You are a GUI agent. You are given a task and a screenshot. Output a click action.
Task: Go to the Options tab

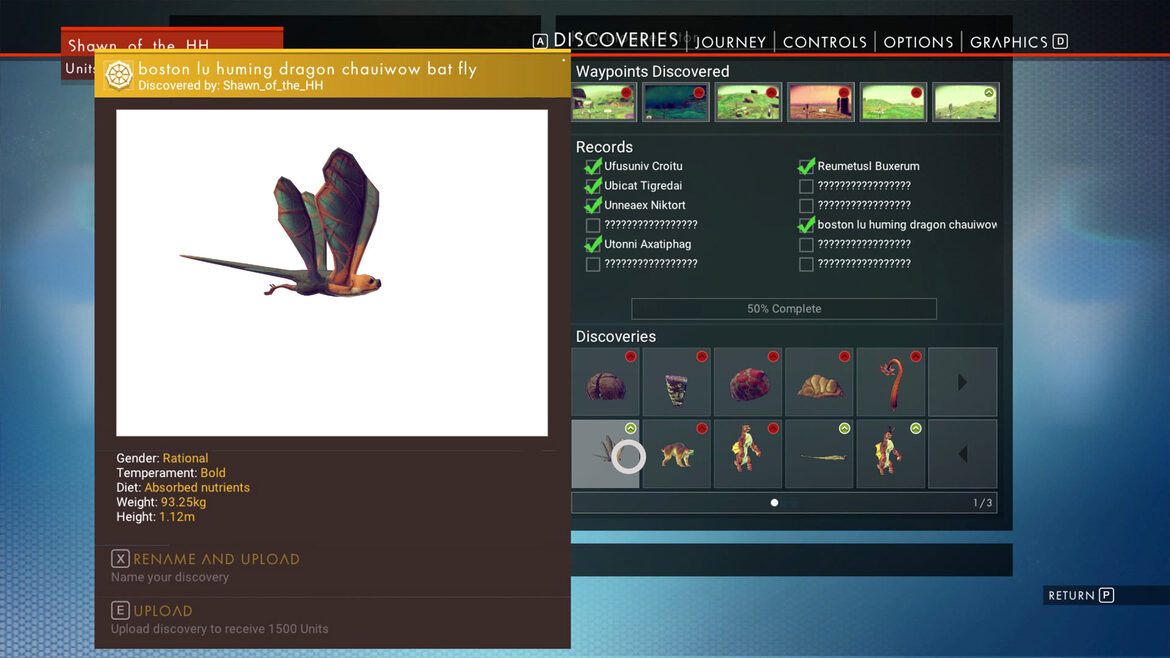[918, 42]
